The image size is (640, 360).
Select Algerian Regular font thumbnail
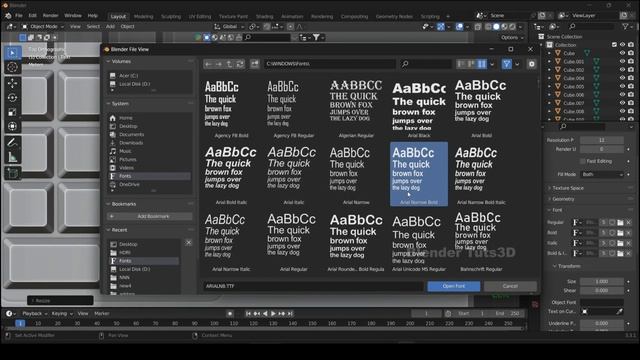click(356, 108)
